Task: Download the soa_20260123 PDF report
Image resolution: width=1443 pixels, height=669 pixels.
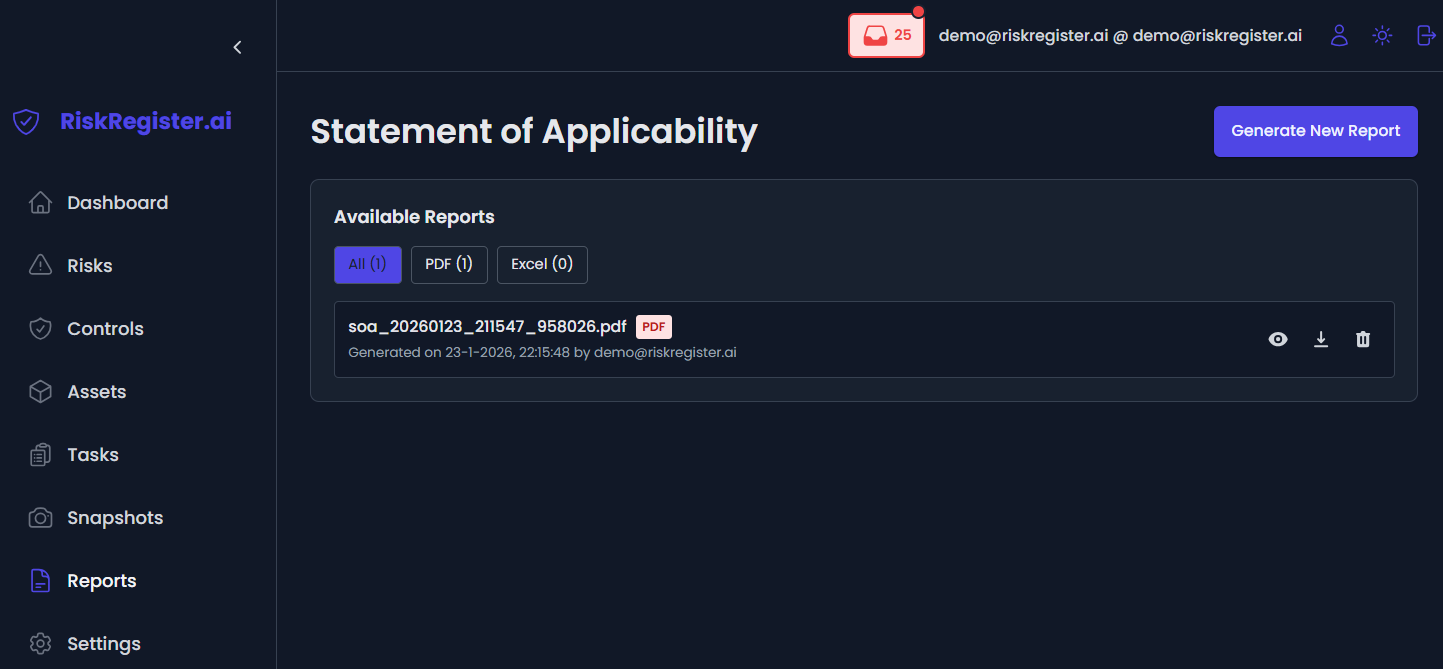Action: tap(1320, 339)
